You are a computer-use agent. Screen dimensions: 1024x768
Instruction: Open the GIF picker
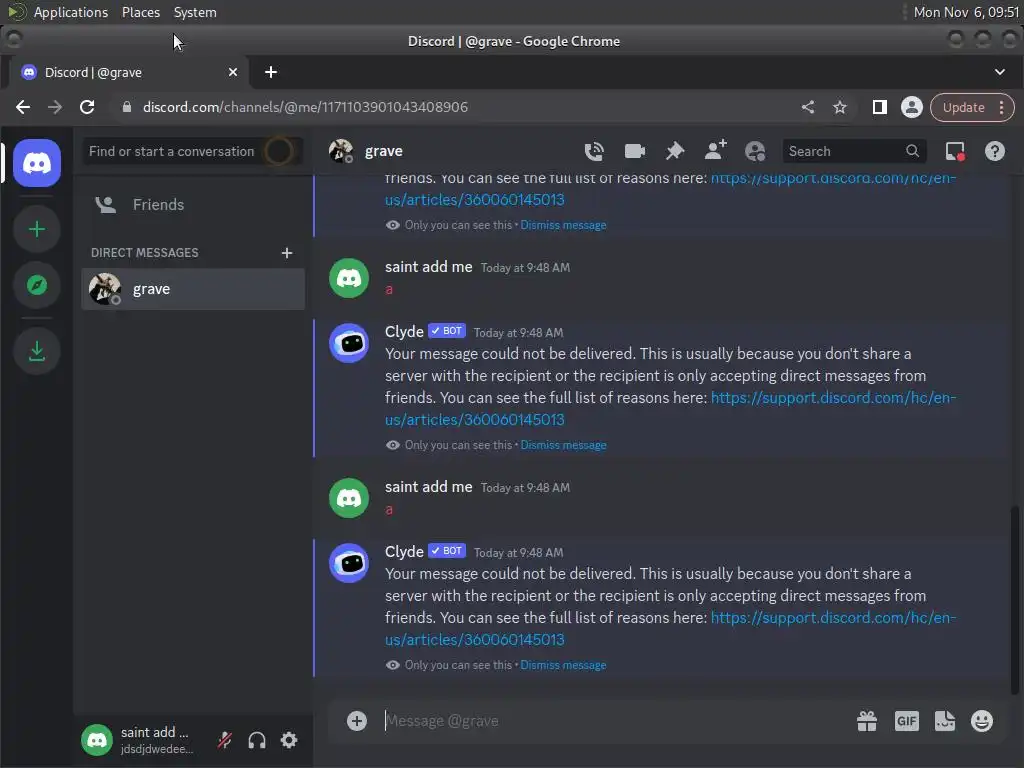click(x=906, y=721)
